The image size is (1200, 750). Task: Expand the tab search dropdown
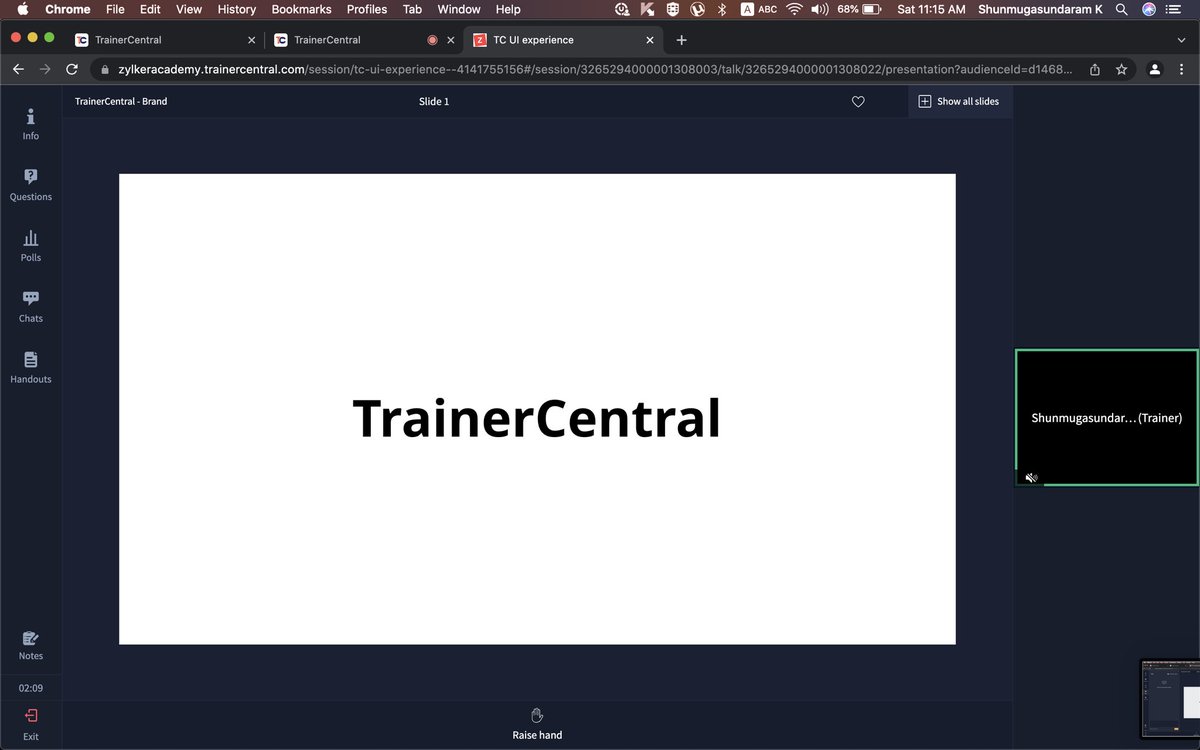[1181, 40]
